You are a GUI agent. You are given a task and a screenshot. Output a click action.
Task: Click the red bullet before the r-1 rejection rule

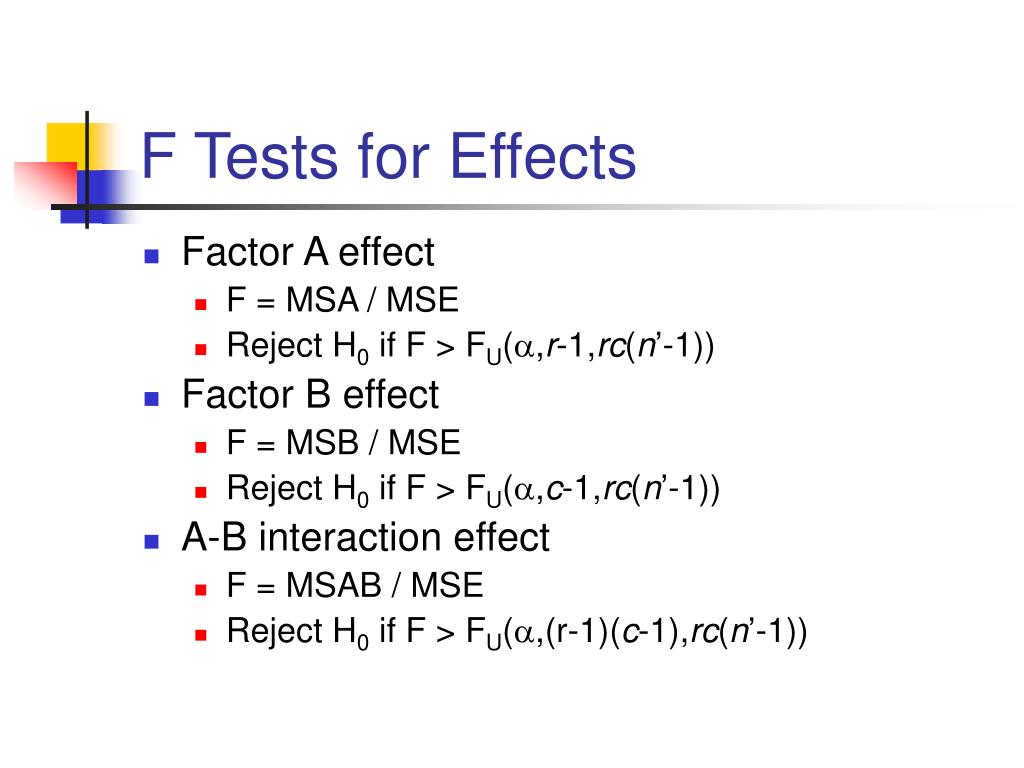[x=200, y=349]
